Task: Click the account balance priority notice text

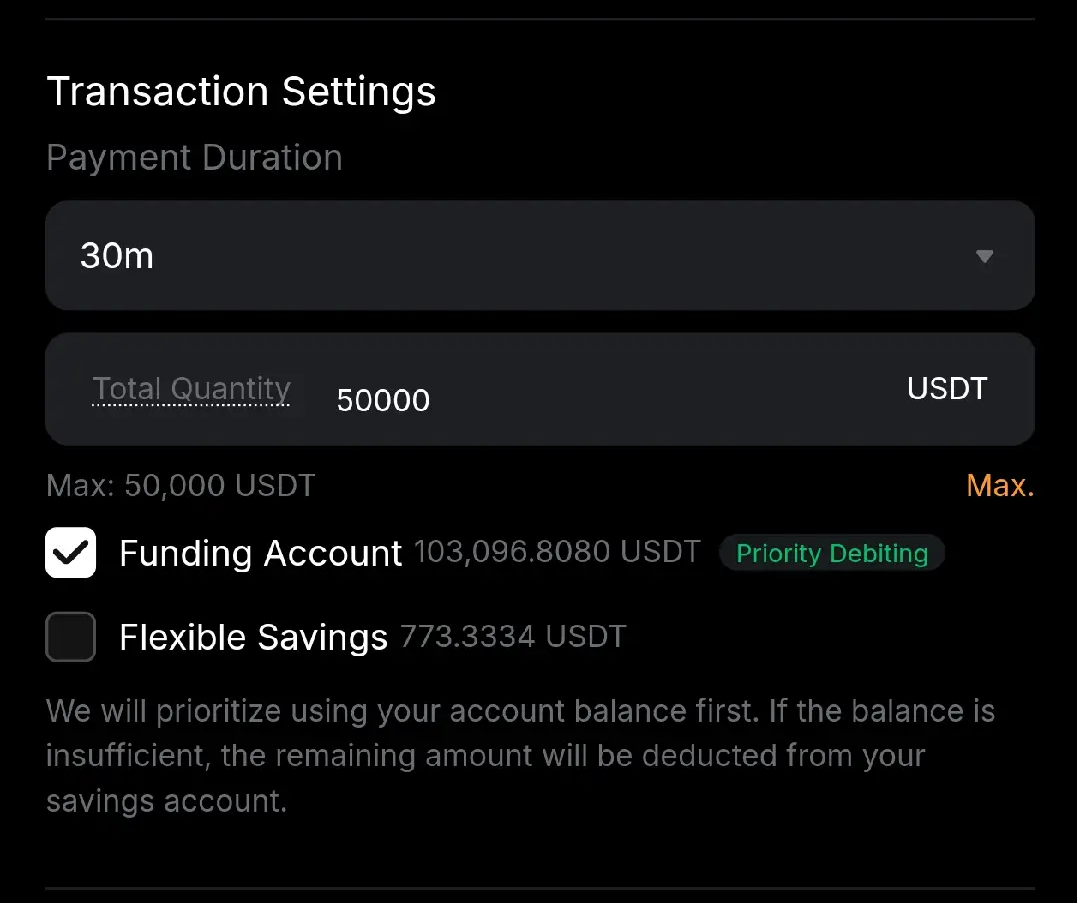Action: tap(521, 755)
